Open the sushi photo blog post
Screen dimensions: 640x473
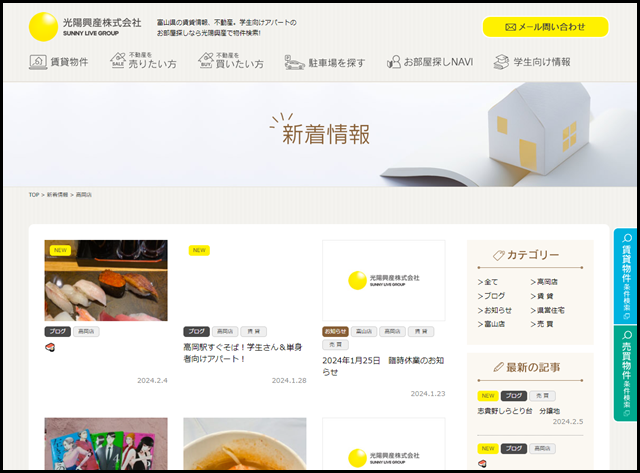(x=106, y=280)
